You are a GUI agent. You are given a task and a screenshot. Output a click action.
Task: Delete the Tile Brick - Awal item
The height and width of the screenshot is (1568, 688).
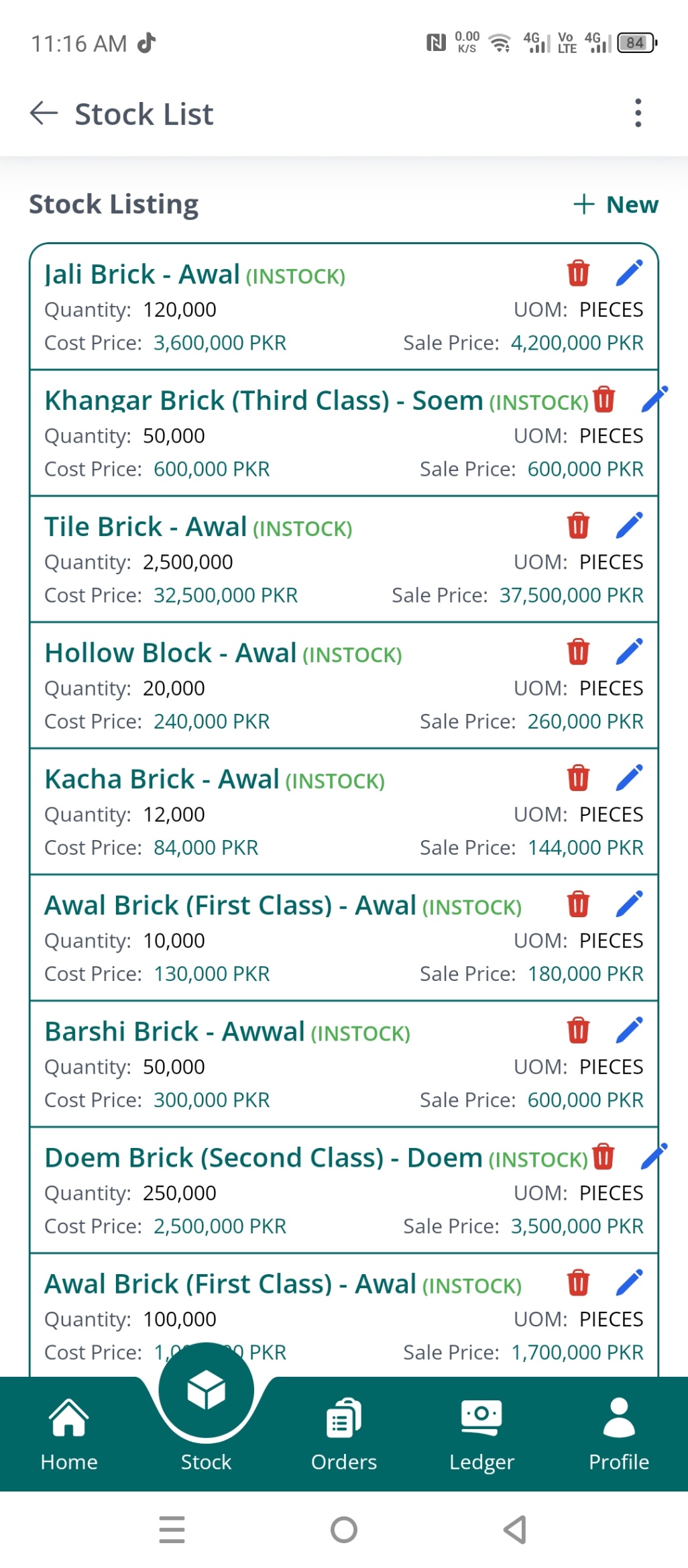(x=578, y=525)
